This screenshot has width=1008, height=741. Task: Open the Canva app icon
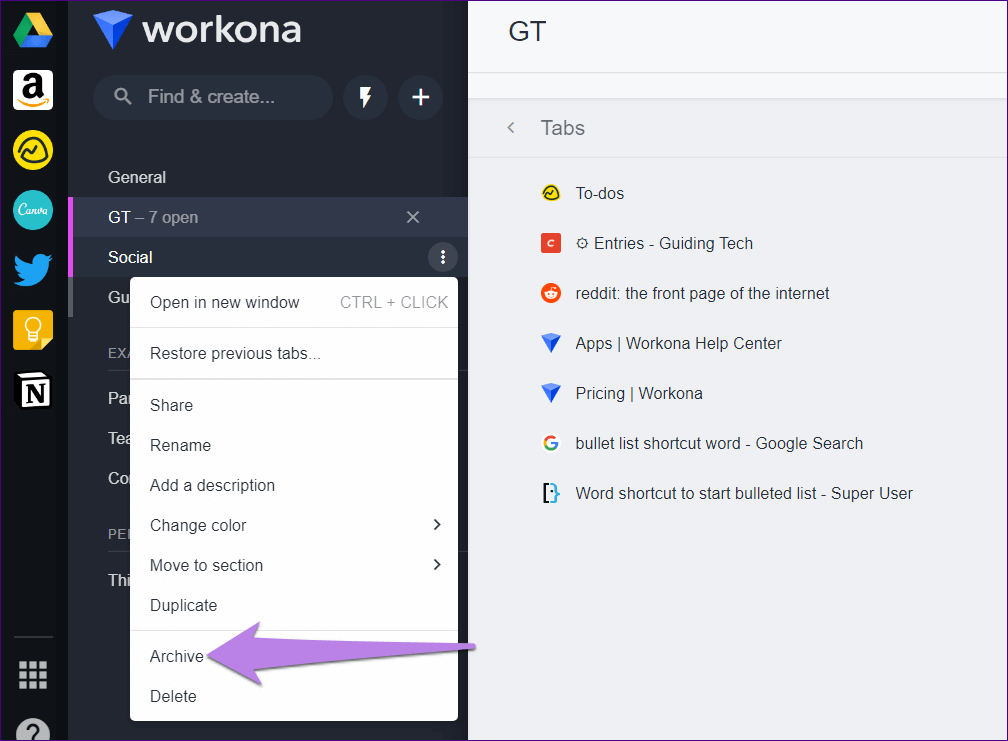33,210
